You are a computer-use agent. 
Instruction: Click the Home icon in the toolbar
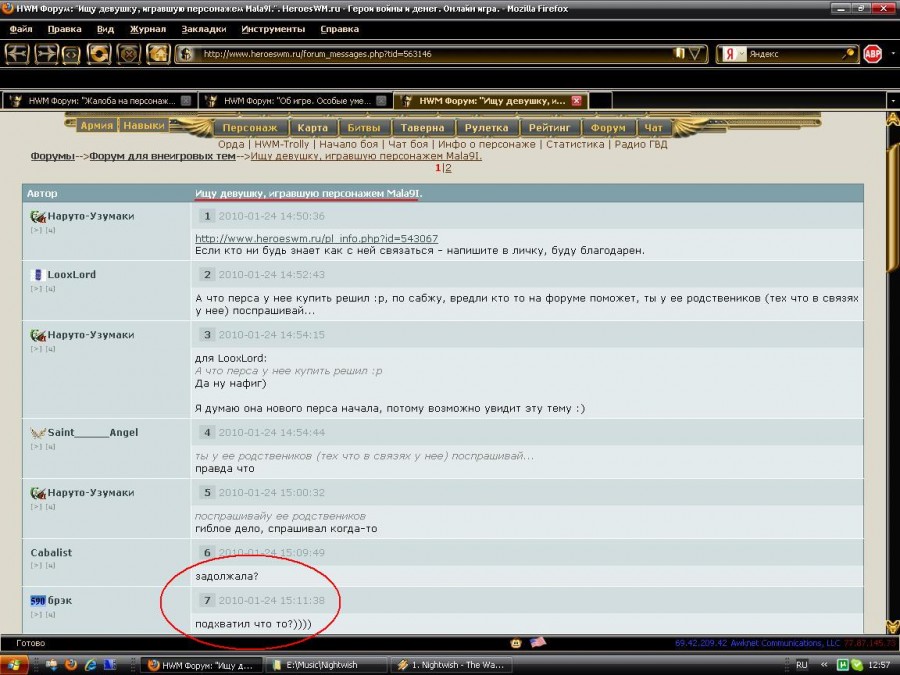pos(157,54)
